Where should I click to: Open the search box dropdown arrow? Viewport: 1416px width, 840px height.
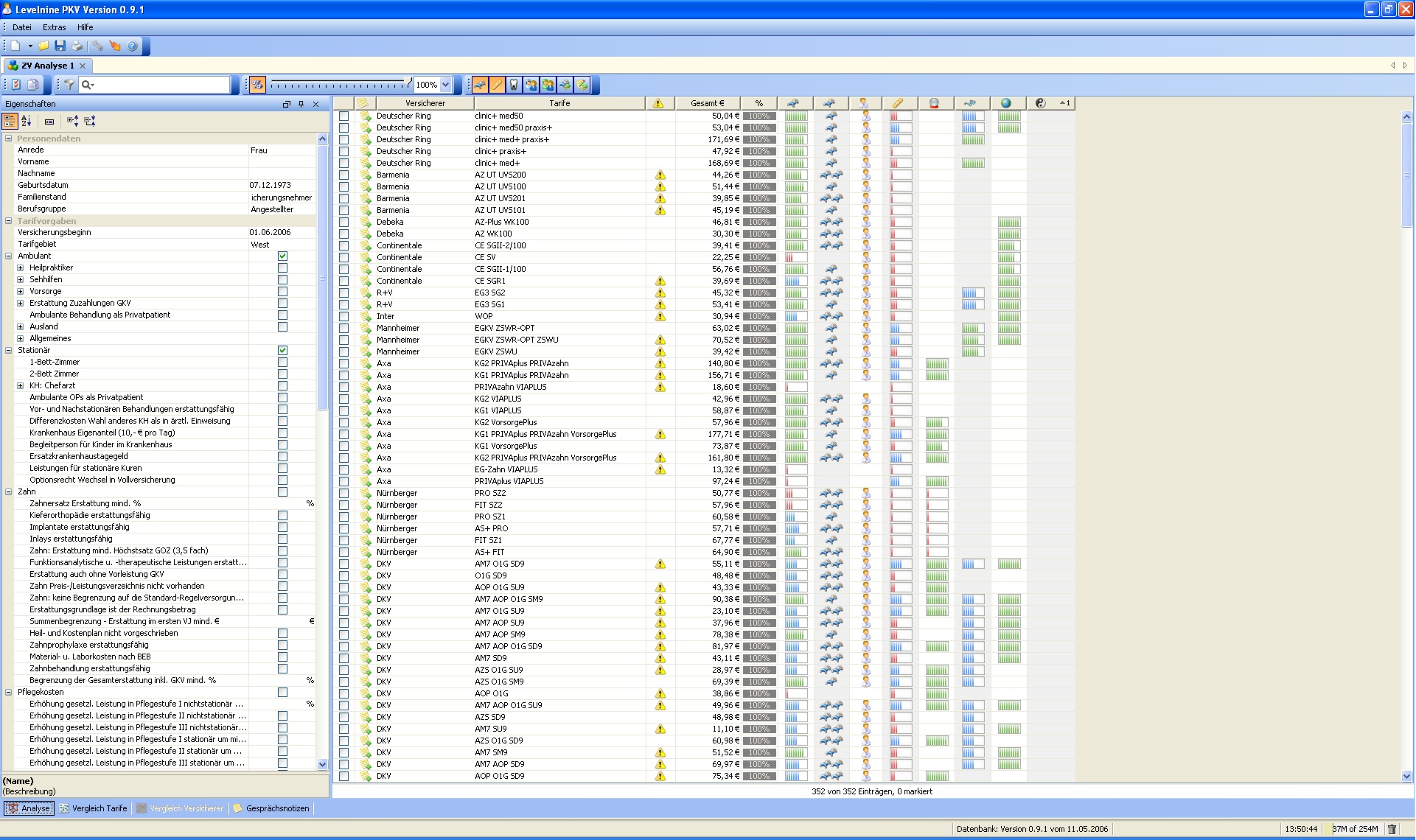[93, 85]
